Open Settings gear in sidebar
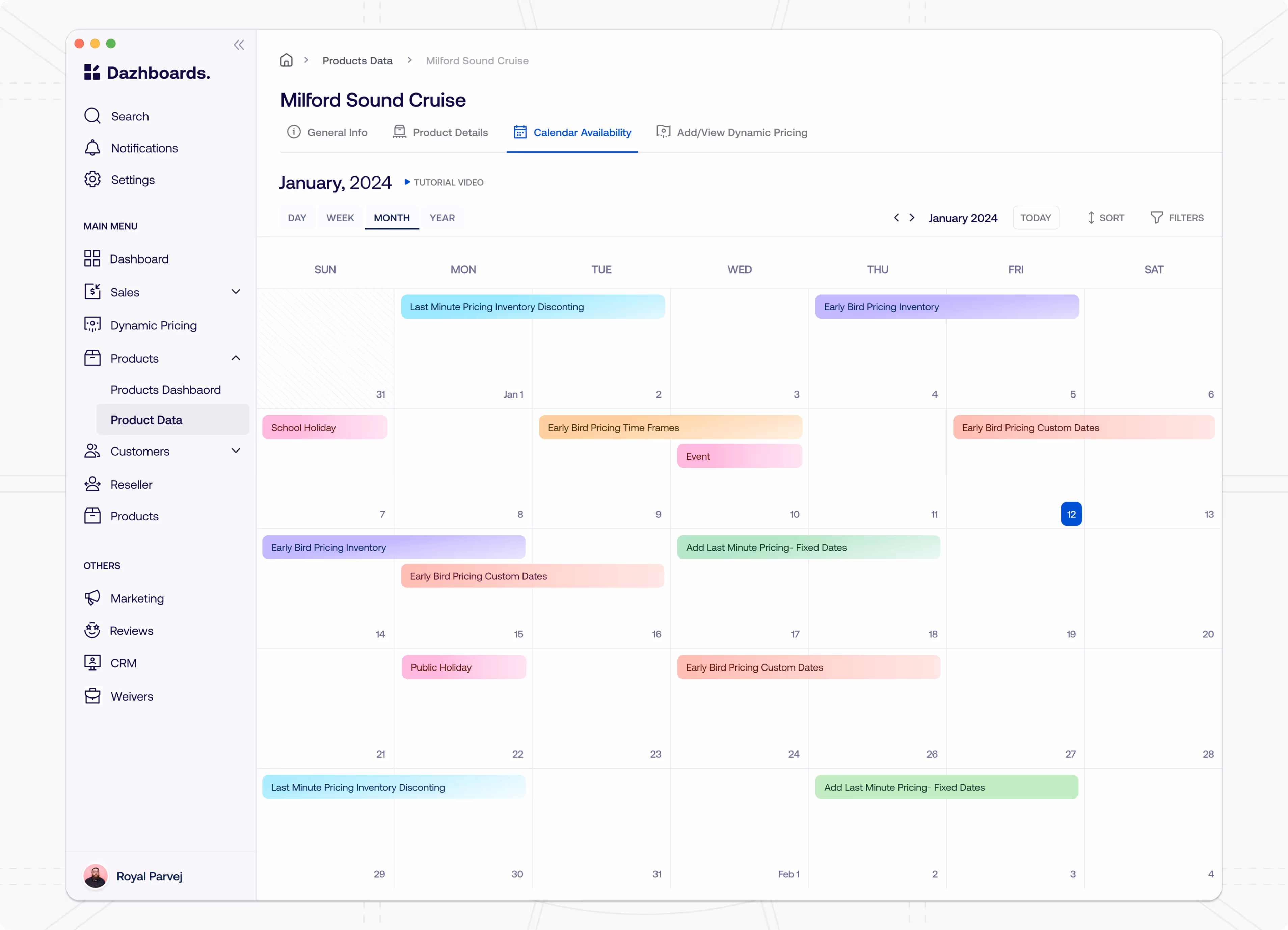This screenshot has width=1288, height=930. pos(92,180)
